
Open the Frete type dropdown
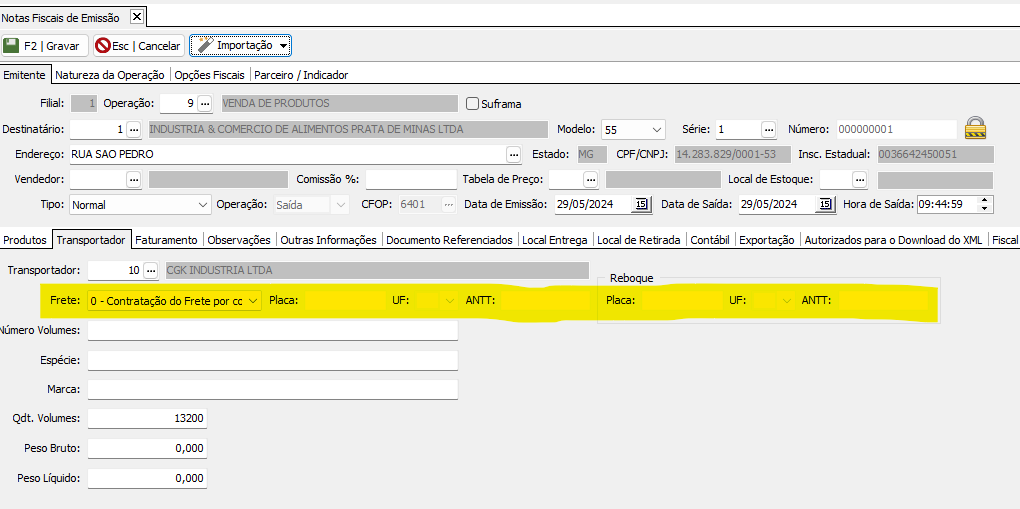(253, 300)
